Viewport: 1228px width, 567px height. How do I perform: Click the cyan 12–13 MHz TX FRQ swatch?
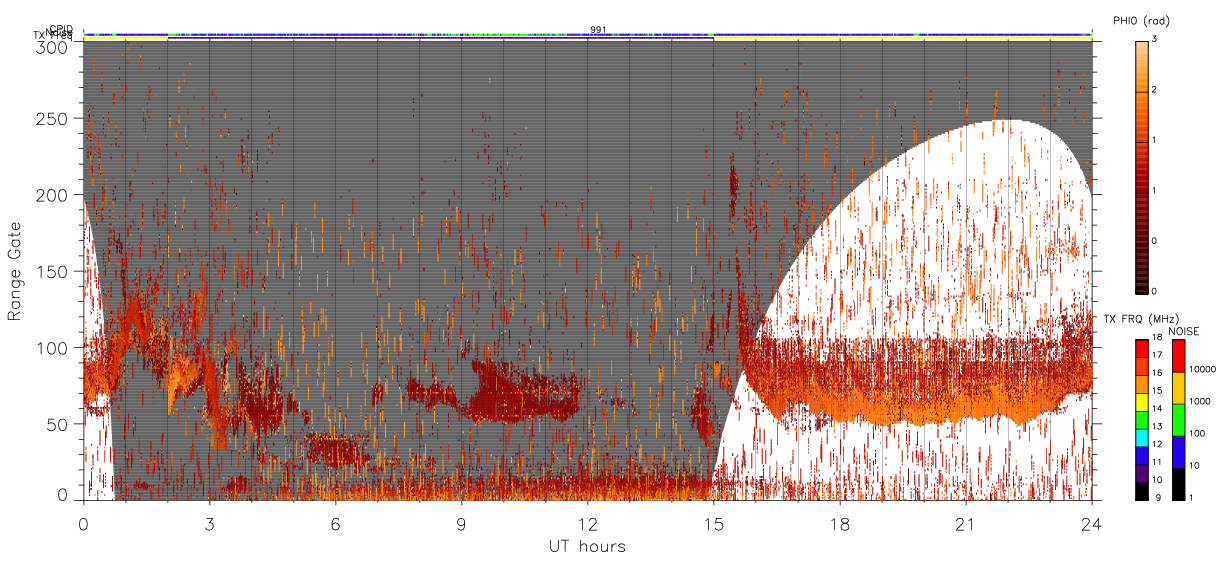1141,437
